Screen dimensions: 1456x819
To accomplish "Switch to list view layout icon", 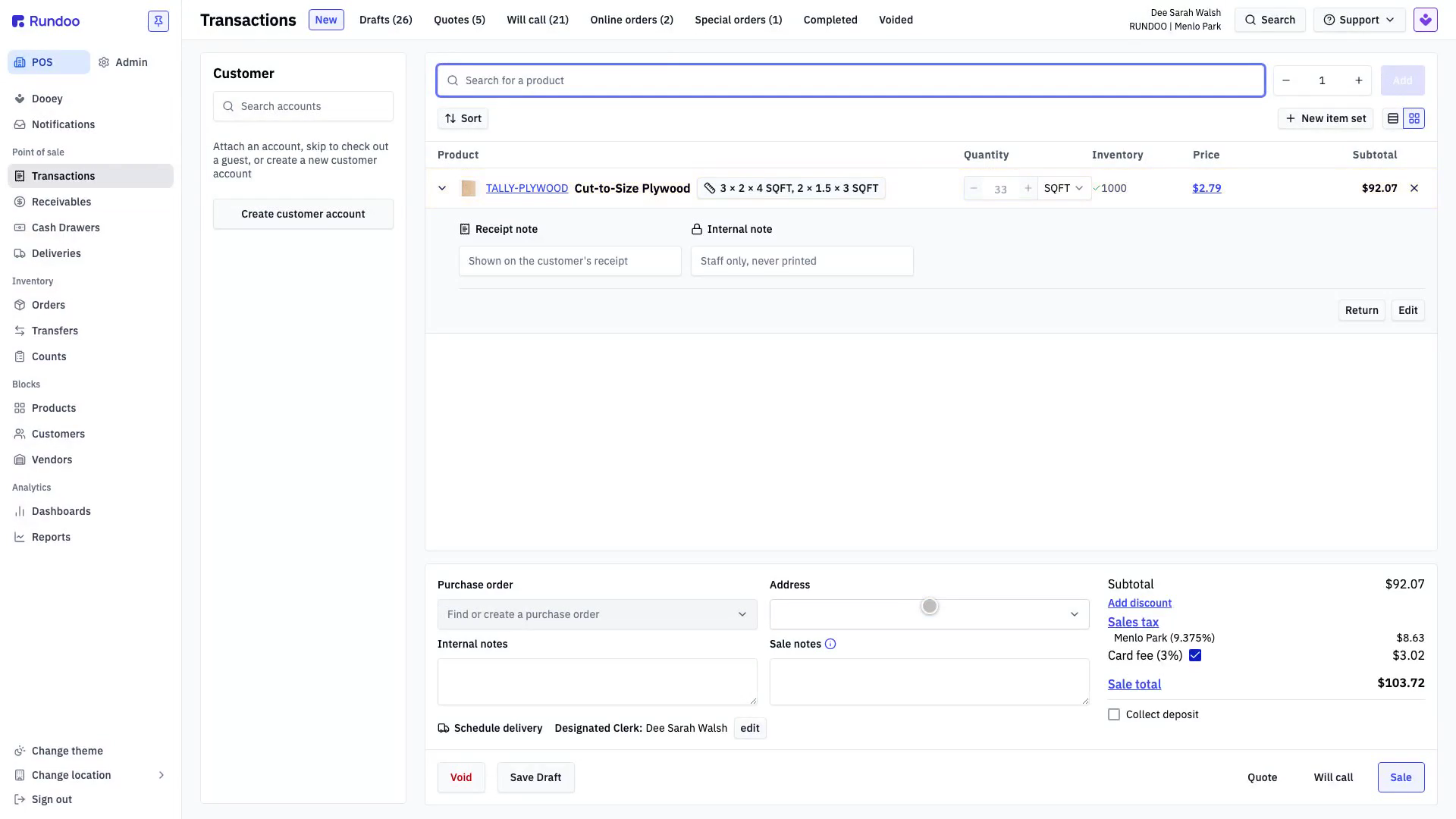I will click(x=1393, y=118).
